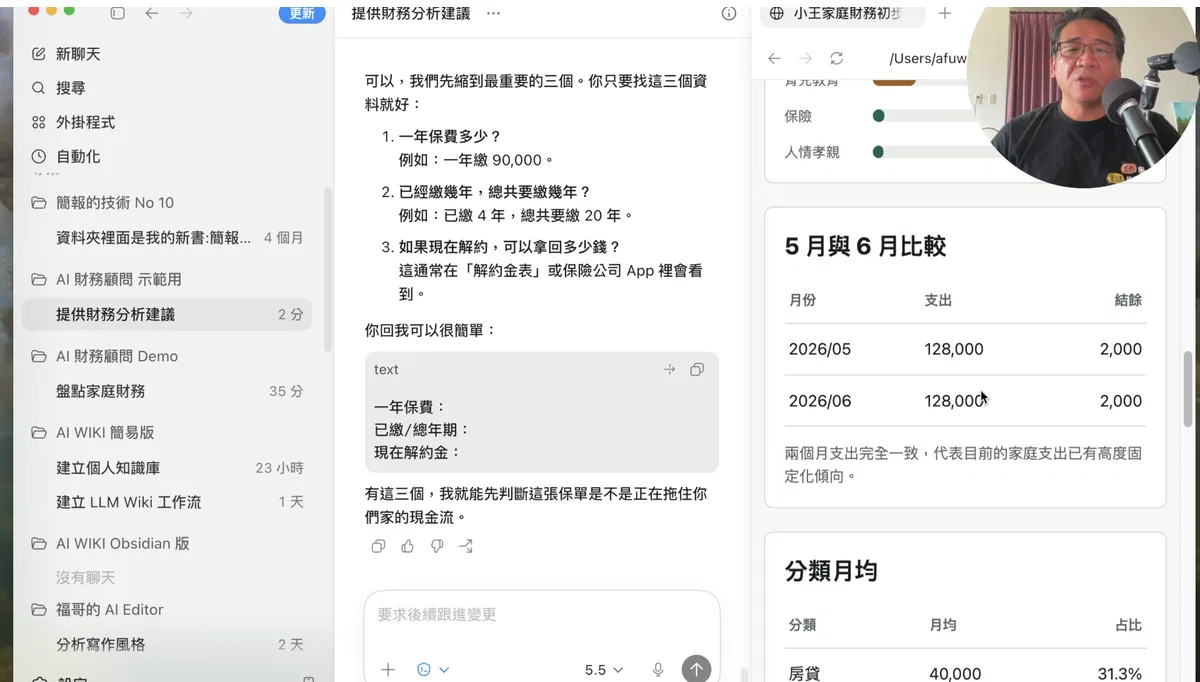Select the 小王家庭財務初步 browser tab

(x=842, y=13)
